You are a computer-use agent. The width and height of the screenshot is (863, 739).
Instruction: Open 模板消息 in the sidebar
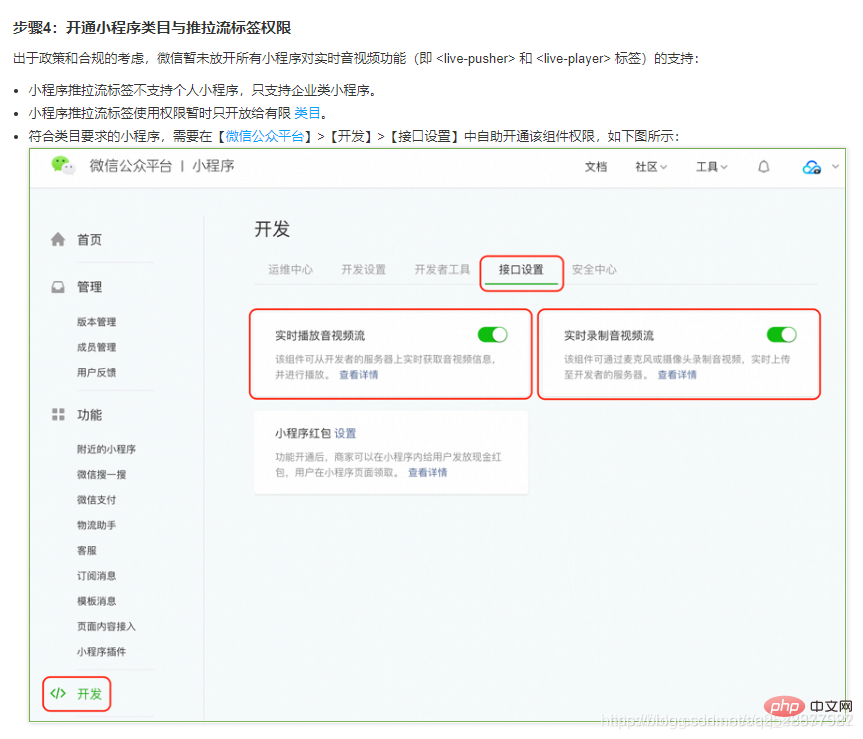click(96, 601)
